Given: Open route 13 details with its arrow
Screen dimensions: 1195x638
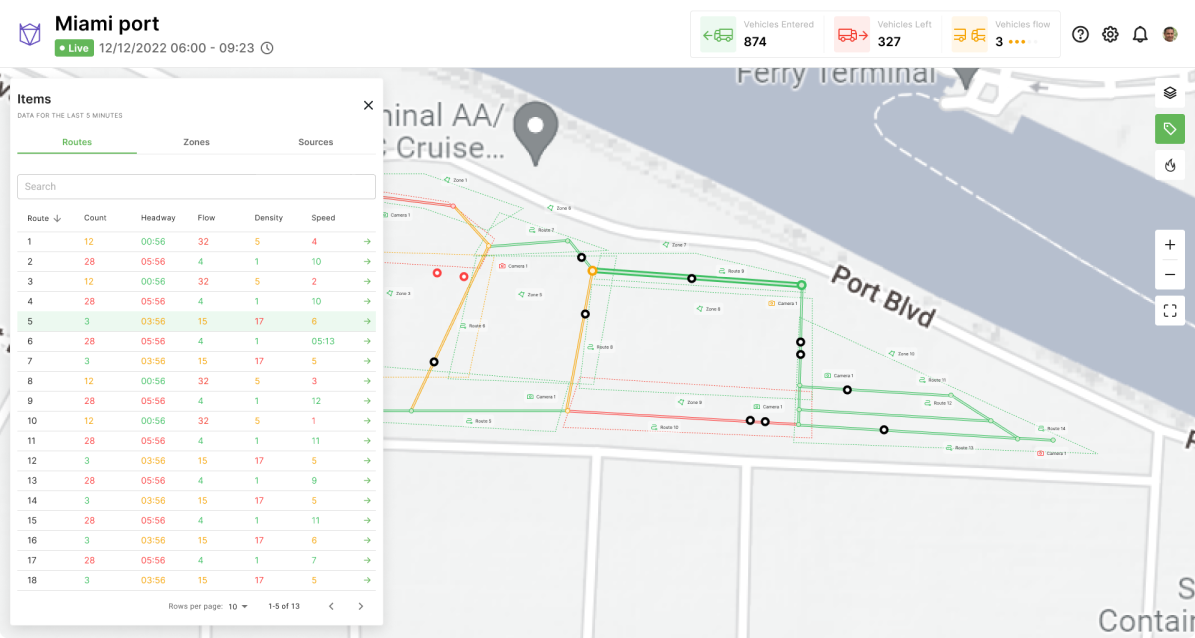Looking at the screenshot, I should coord(367,480).
